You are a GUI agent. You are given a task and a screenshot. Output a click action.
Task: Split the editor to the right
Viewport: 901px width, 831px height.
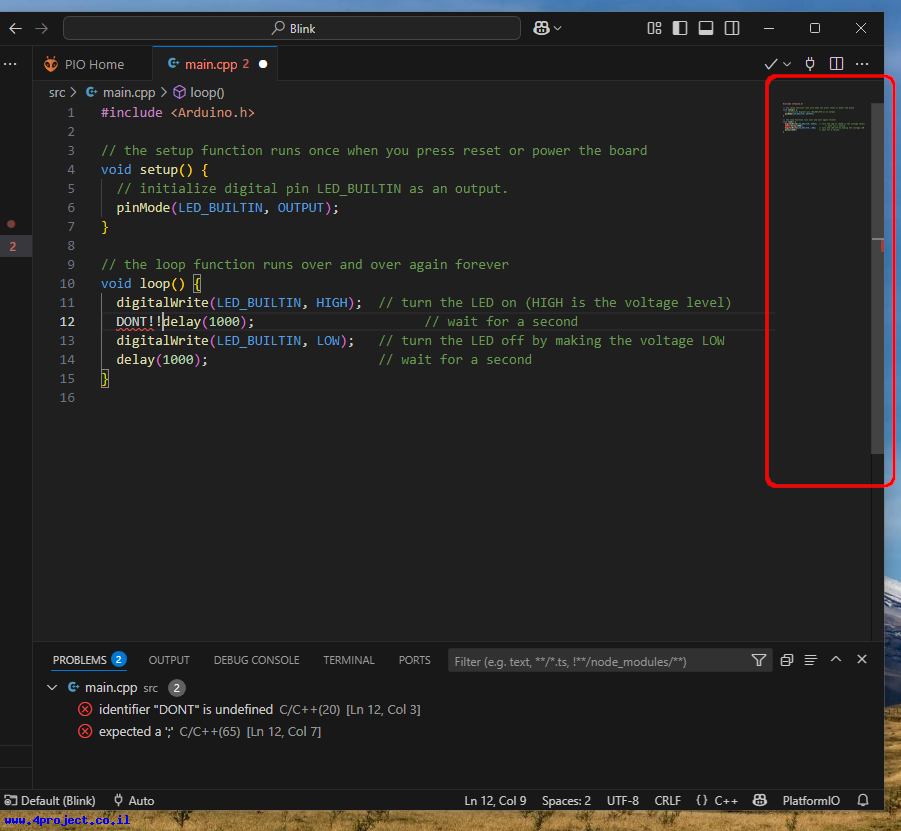836,64
